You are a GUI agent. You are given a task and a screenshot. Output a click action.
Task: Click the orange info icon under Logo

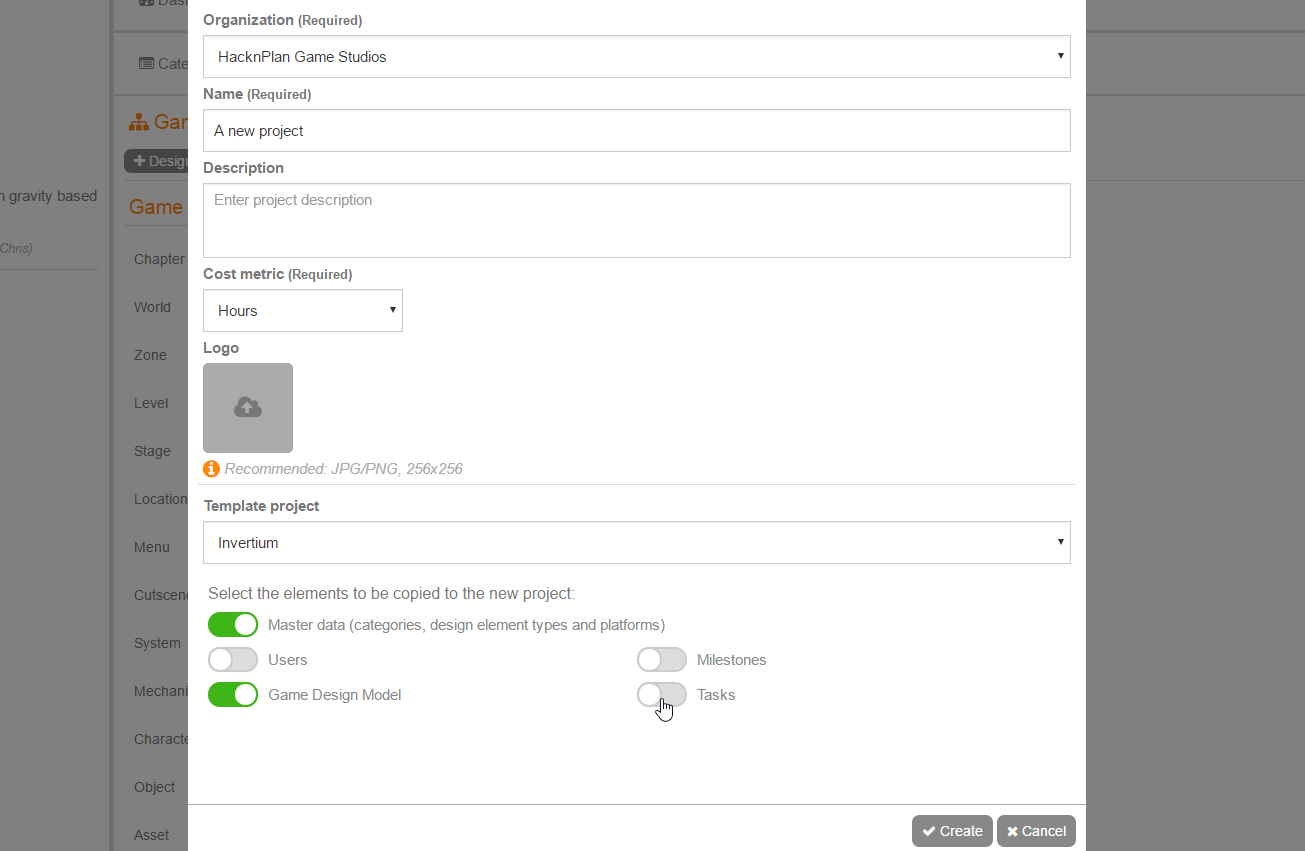pos(211,469)
